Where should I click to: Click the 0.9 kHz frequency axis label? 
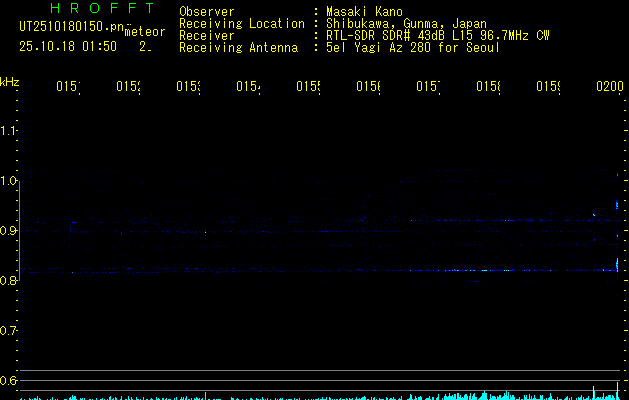click(9, 231)
